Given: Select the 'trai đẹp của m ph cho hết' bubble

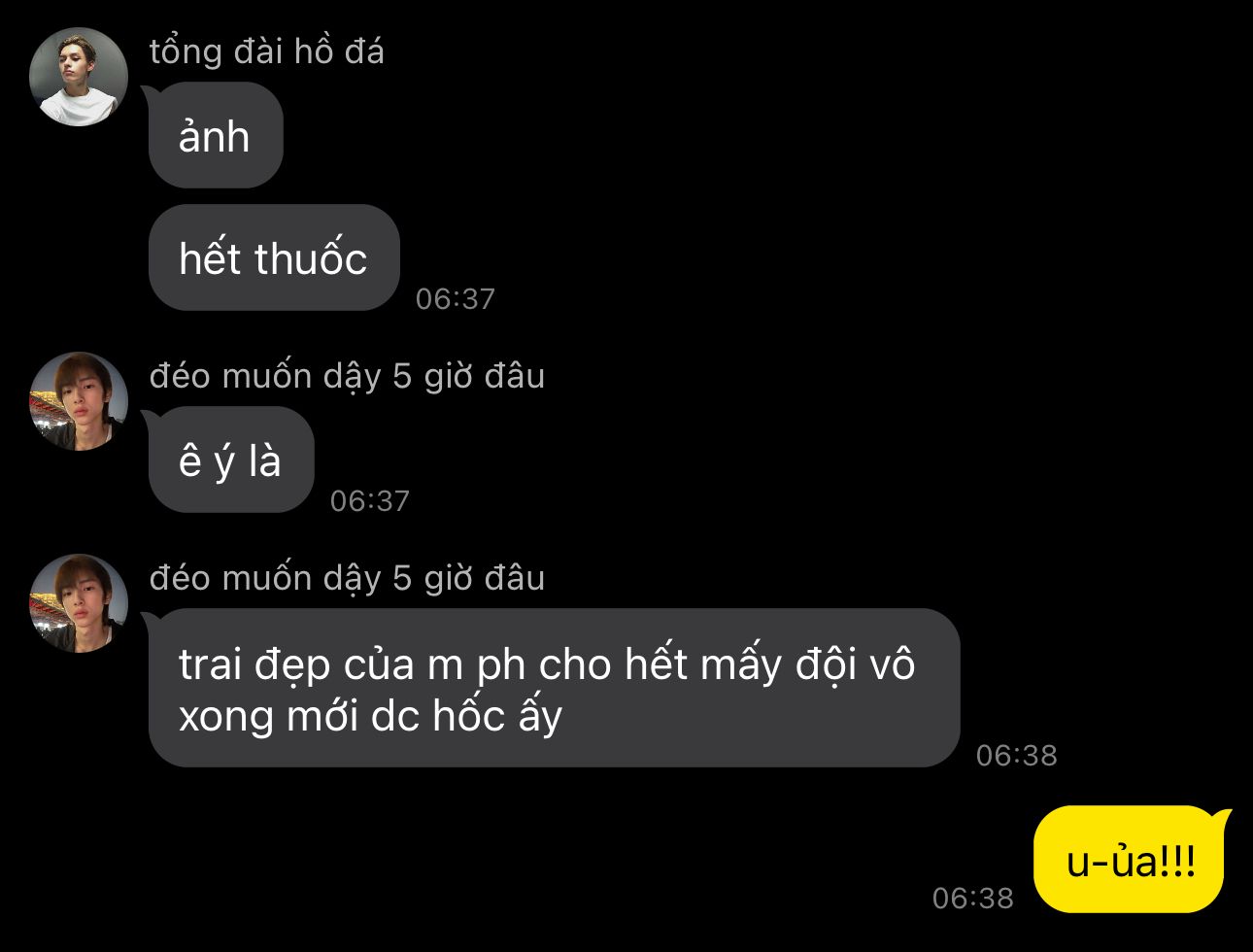Looking at the screenshot, I should 554,688.
